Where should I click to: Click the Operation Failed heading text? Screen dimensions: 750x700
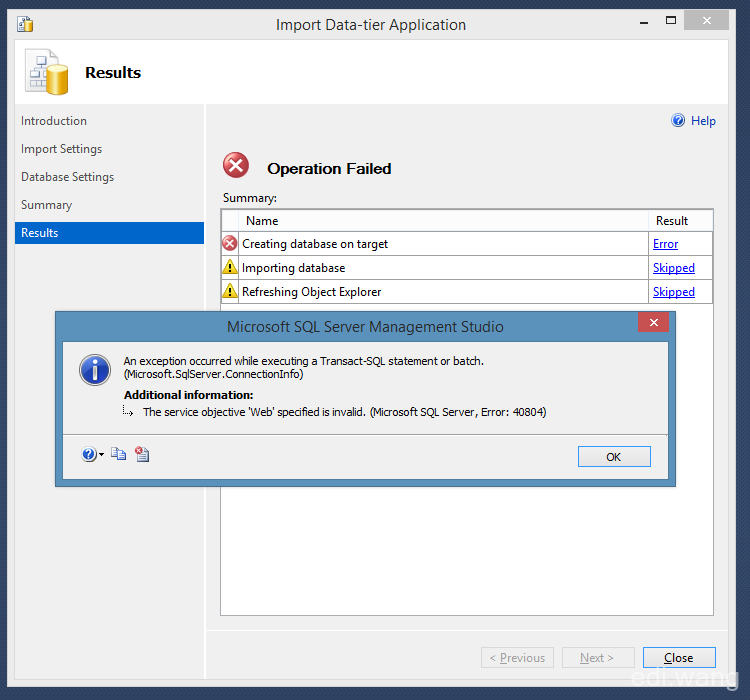point(329,169)
